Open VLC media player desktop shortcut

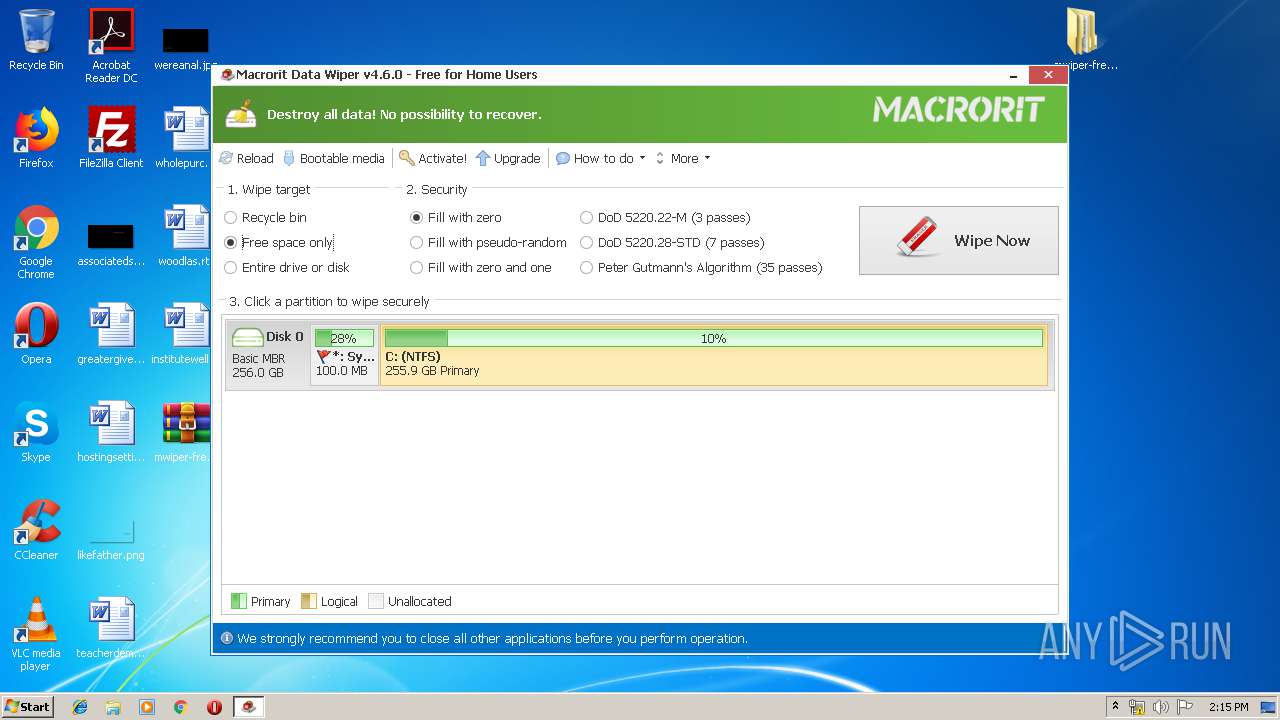[x=36, y=634]
